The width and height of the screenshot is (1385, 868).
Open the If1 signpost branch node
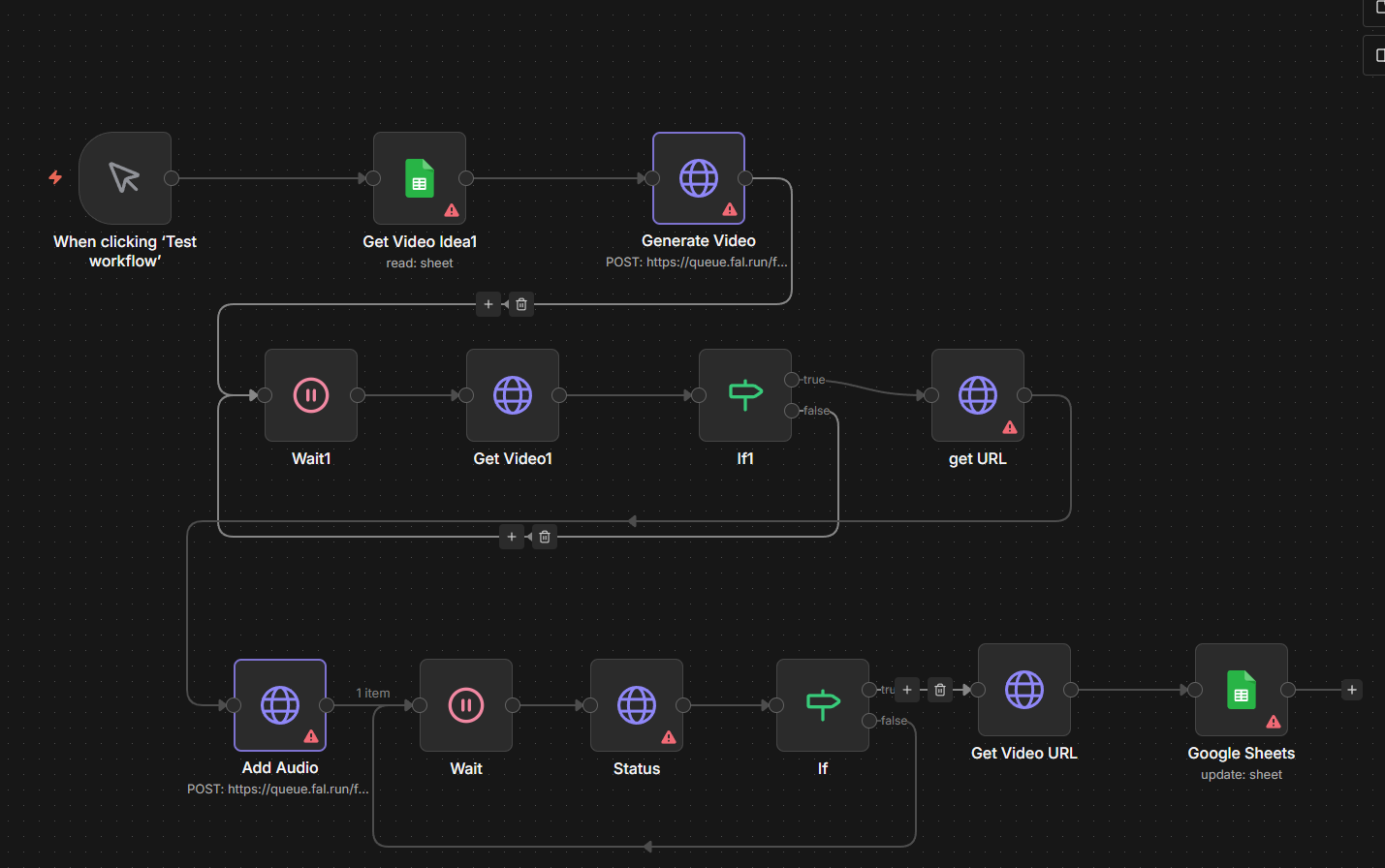click(x=744, y=394)
